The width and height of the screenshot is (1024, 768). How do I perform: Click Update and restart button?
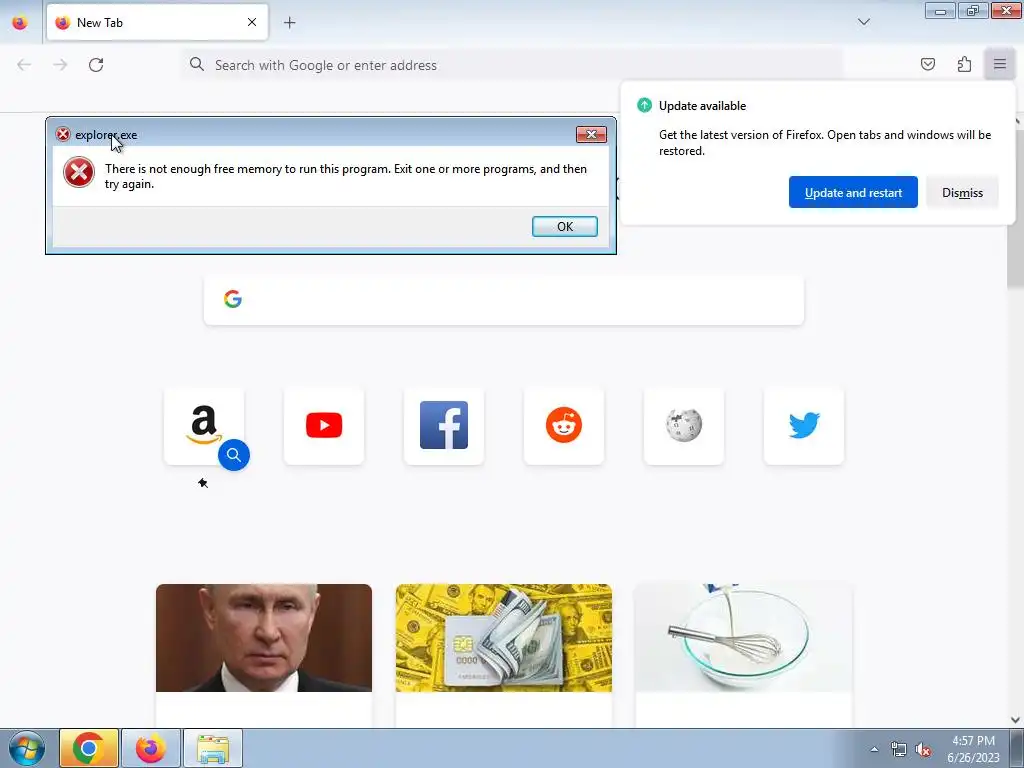coord(853,193)
